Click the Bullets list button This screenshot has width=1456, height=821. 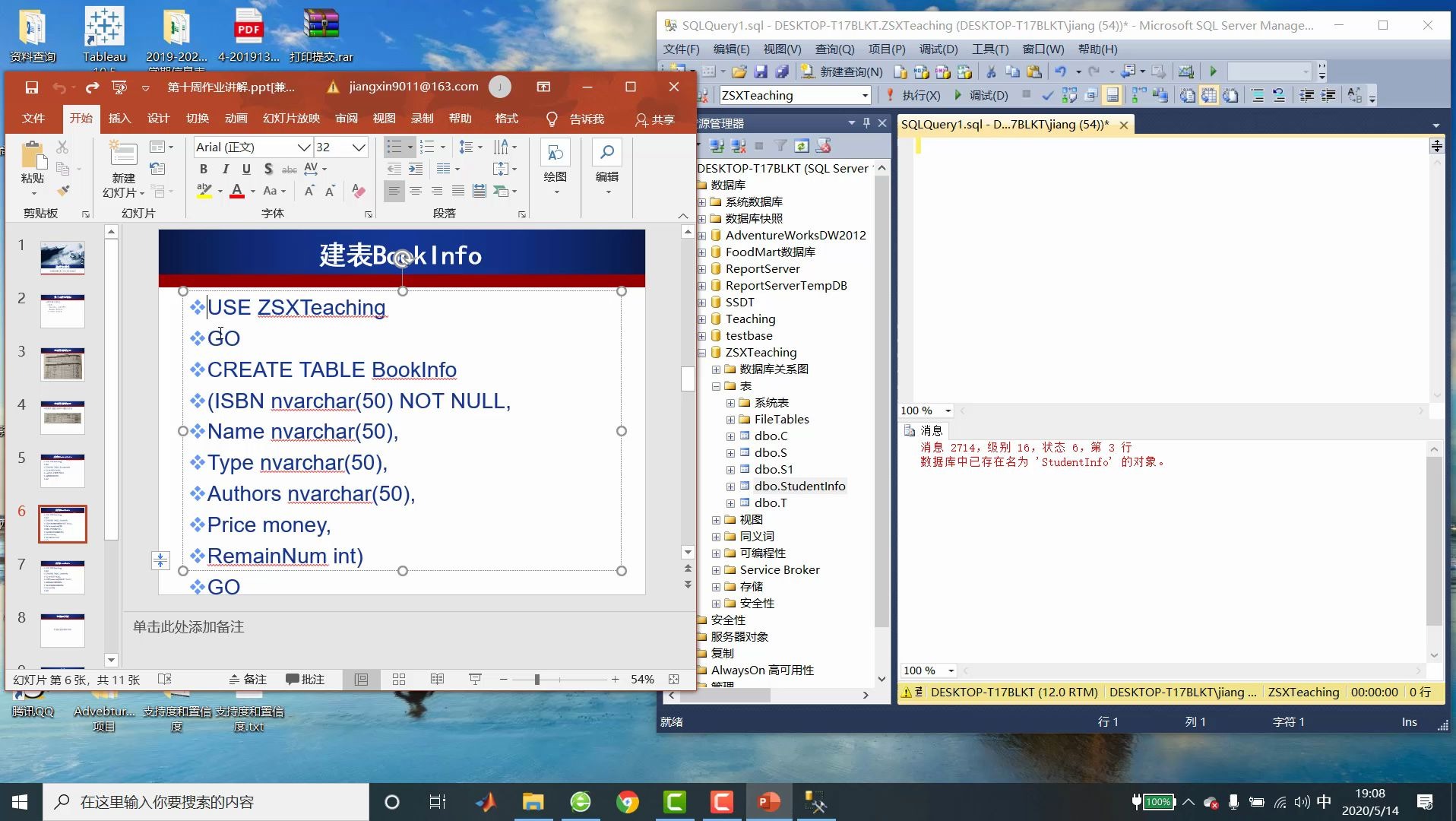(394, 147)
